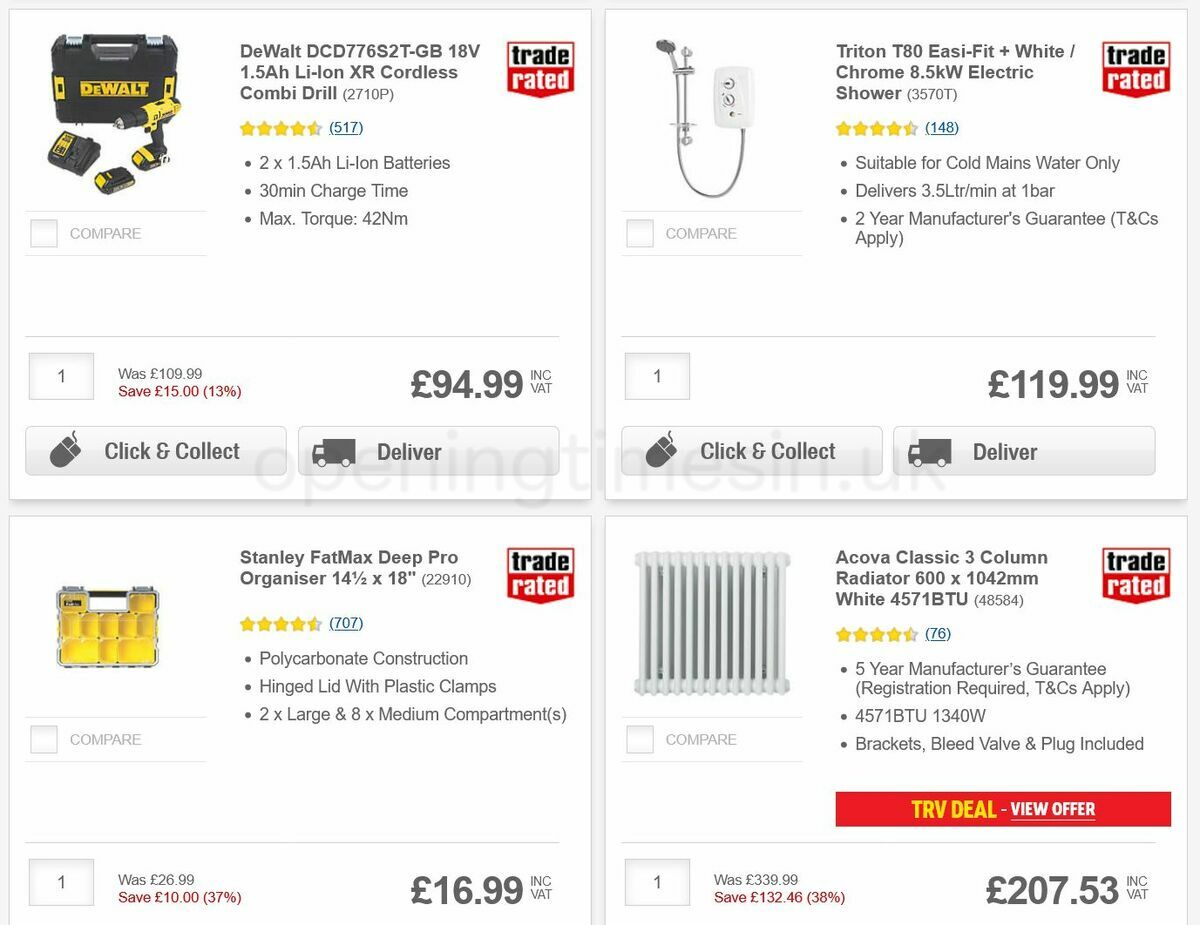
Task: Click the truck icon on DeWalt Deliver button
Action: (x=336, y=451)
